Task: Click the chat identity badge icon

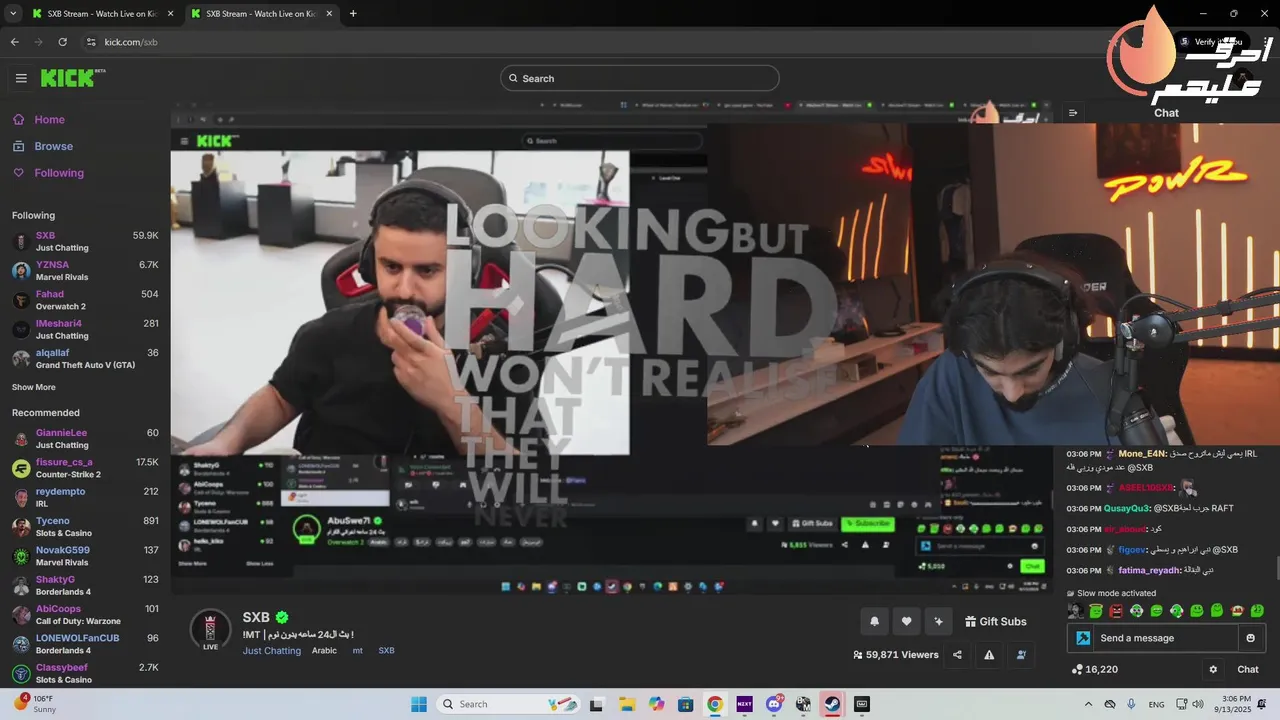Action: (1082, 638)
